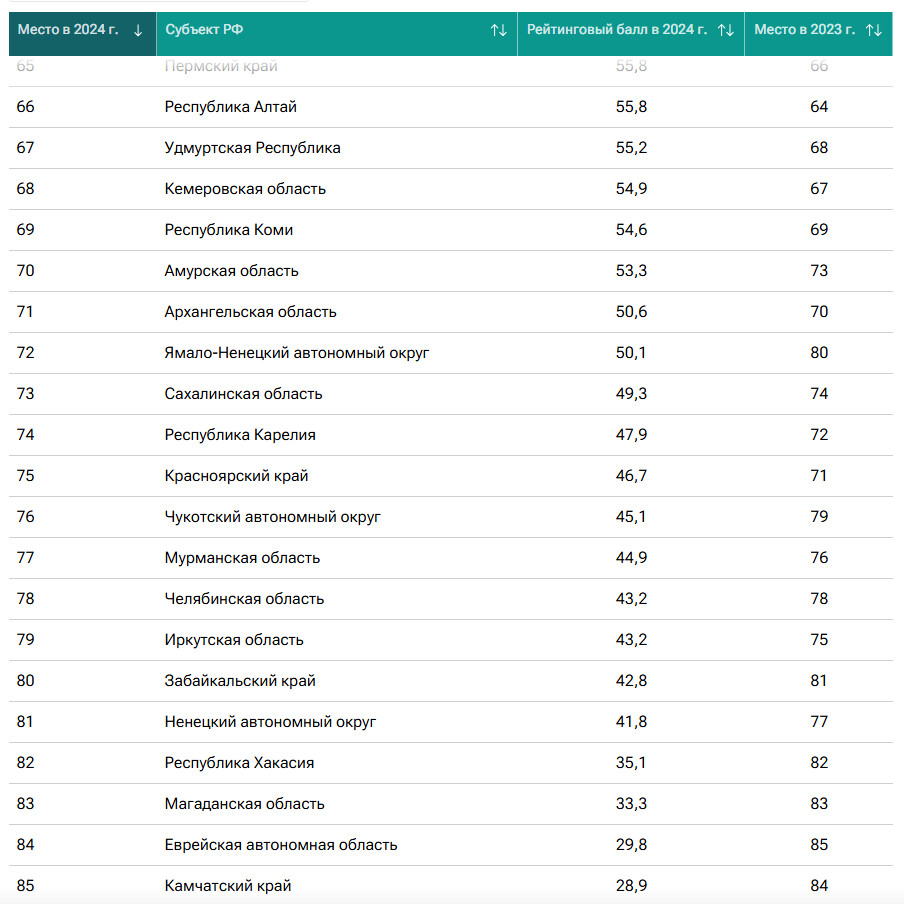Click Забайкальский край in the table
The height and width of the screenshot is (904, 904).
(240, 681)
